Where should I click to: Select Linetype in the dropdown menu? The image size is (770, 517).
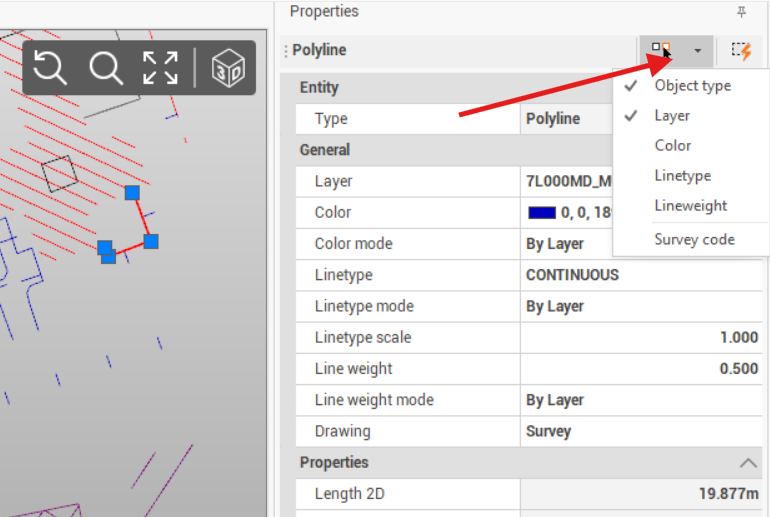(x=682, y=176)
